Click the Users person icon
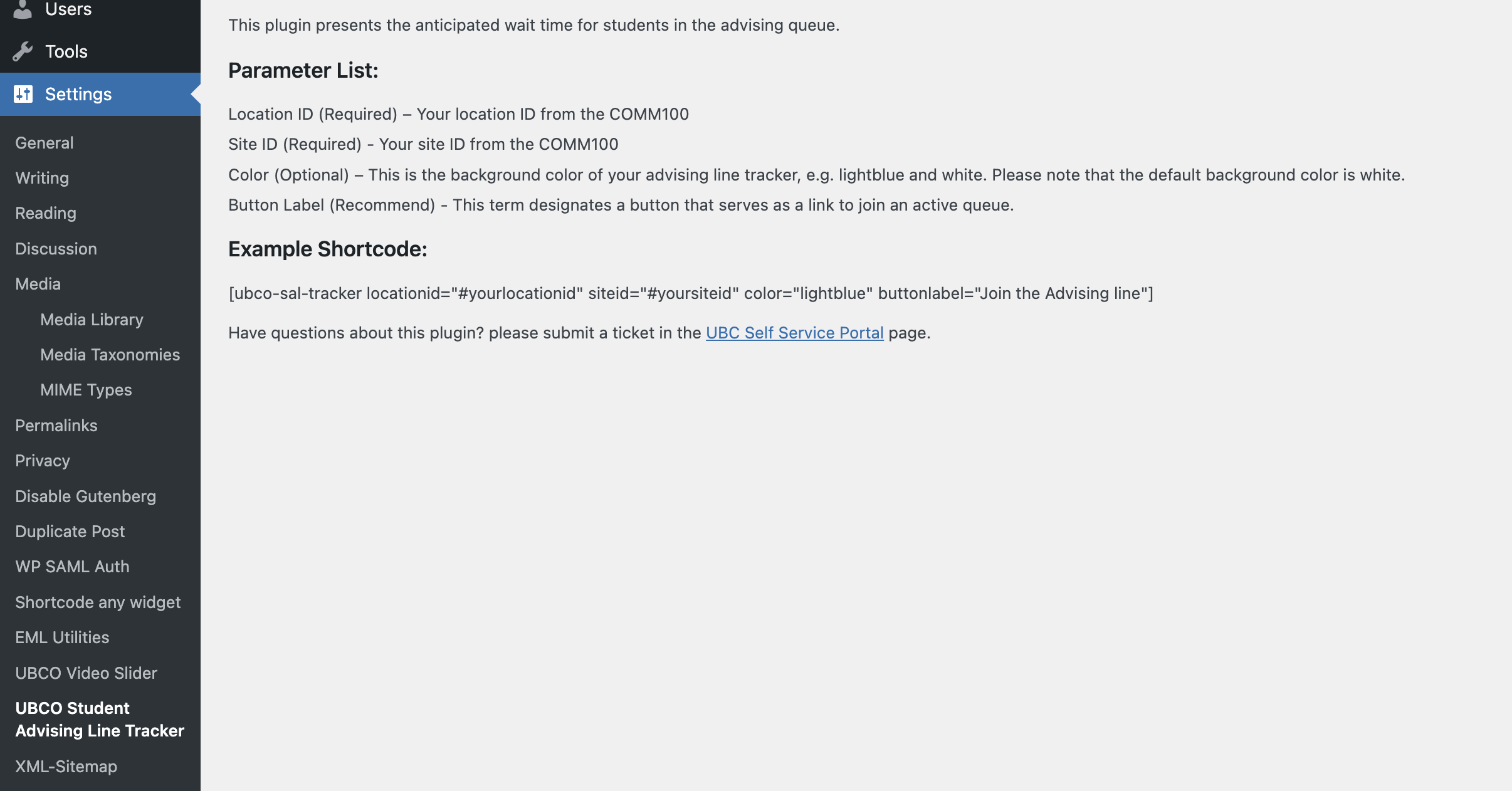Image resolution: width=1512 pixels, height=791 pixels. click(23, 9)
